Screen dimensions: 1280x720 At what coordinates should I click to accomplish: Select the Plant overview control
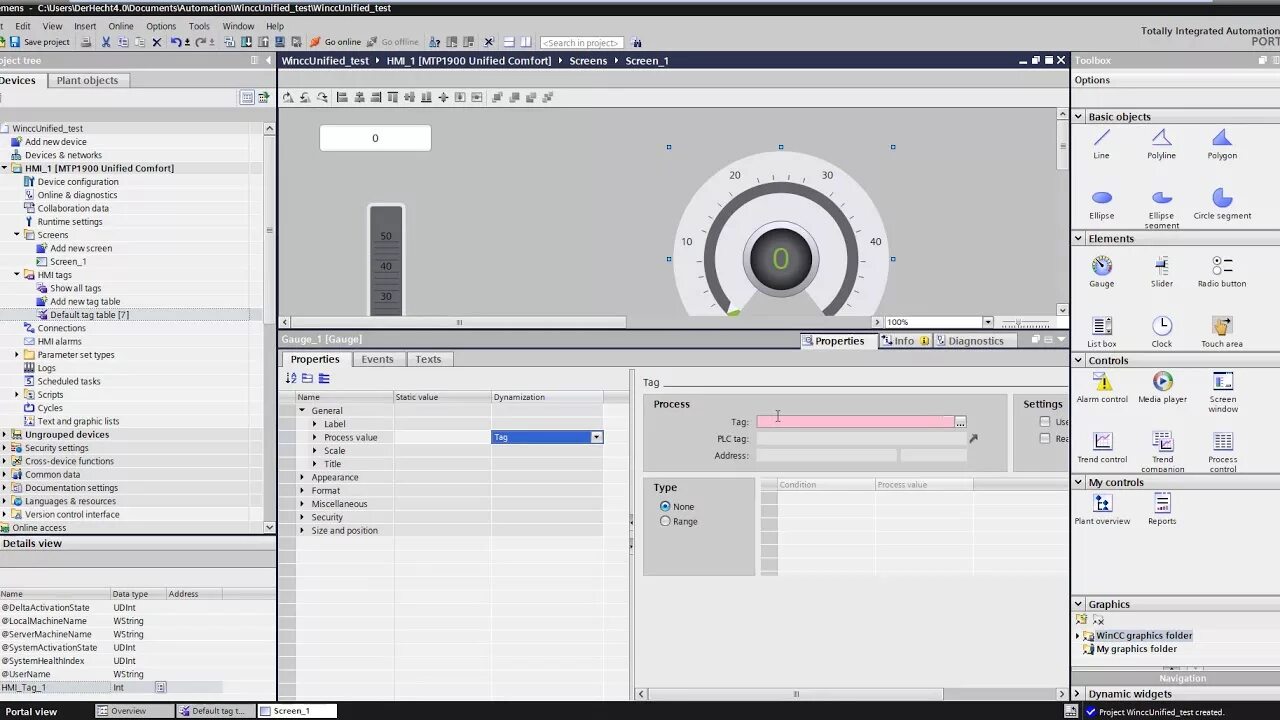(1101, 510)
